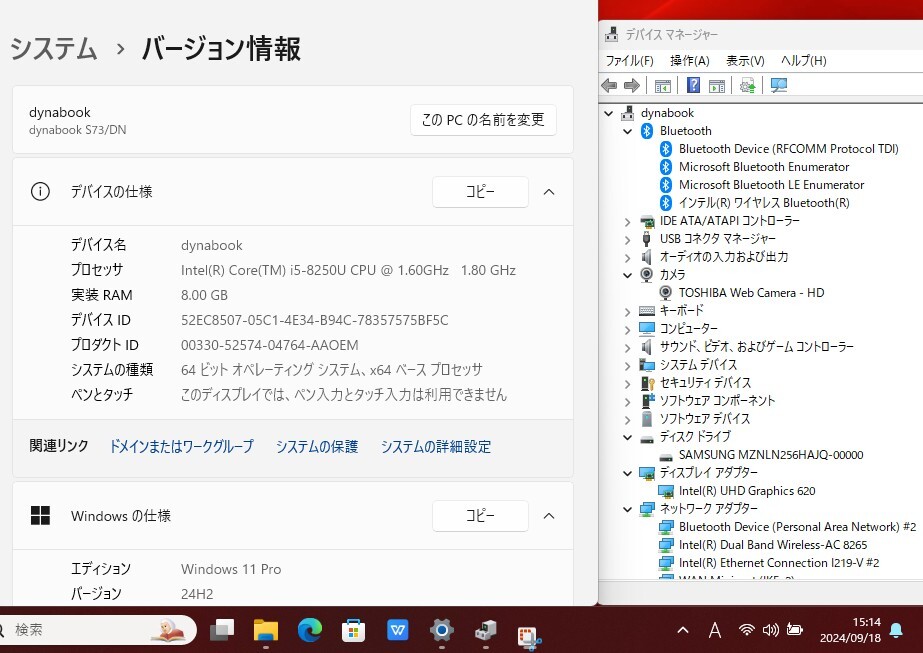Select Bluetooth Device (RFCOMM Protocol TDI) icon
This screenshot has height=653, width=923.
tap(666, 149)
